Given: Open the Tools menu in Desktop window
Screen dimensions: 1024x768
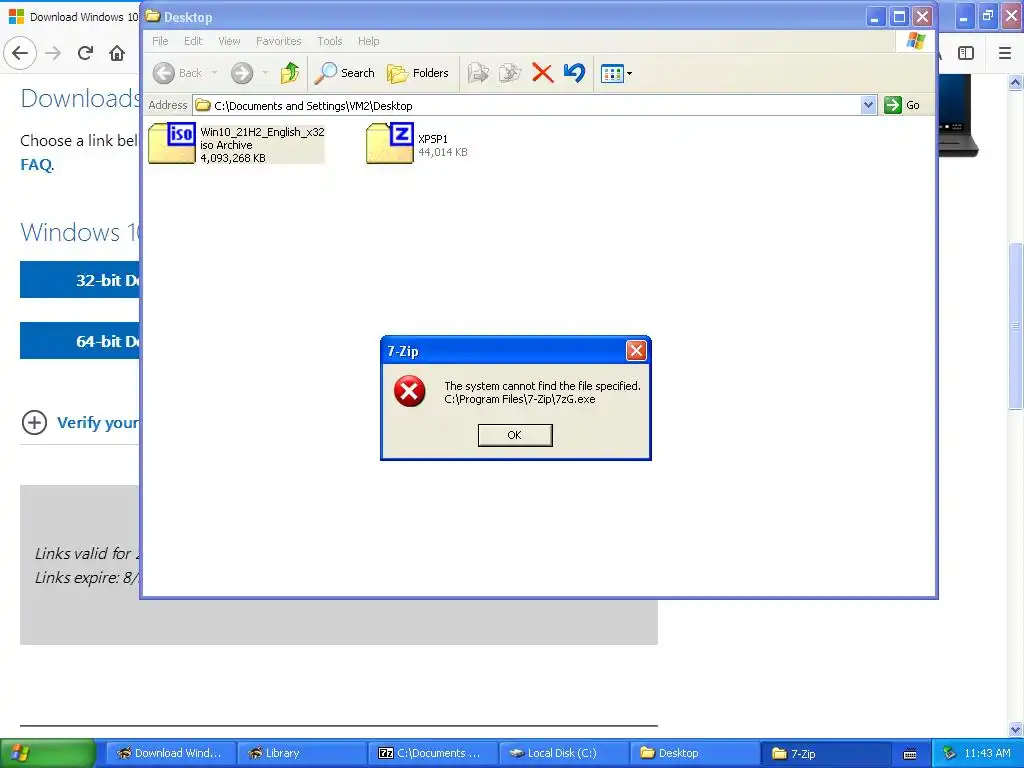Looking at the screenshot, I should tap(330, 41).
